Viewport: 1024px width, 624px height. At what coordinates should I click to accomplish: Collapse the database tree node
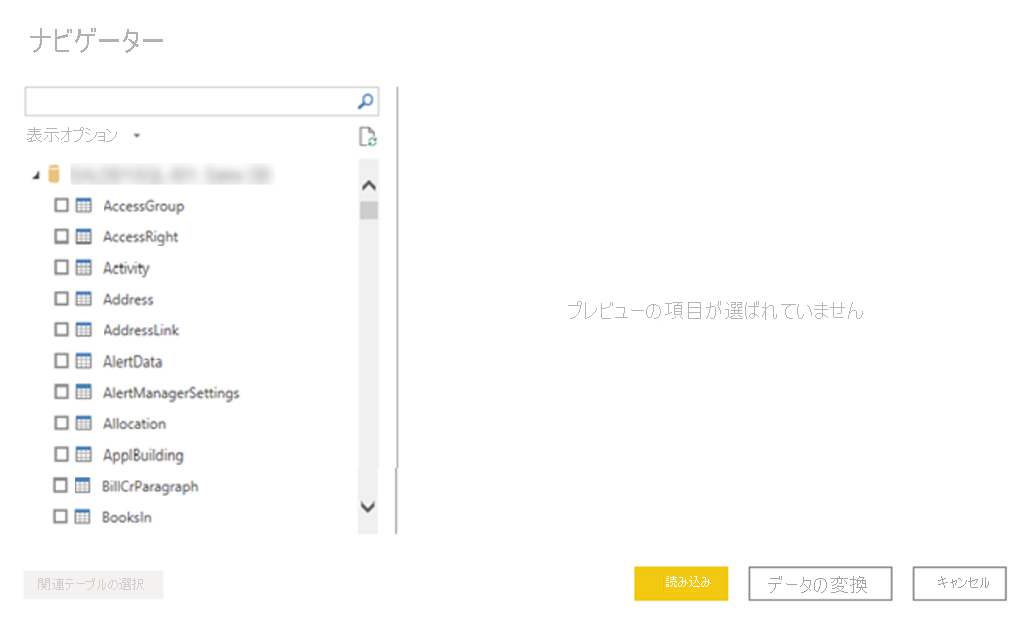(37, 176)
